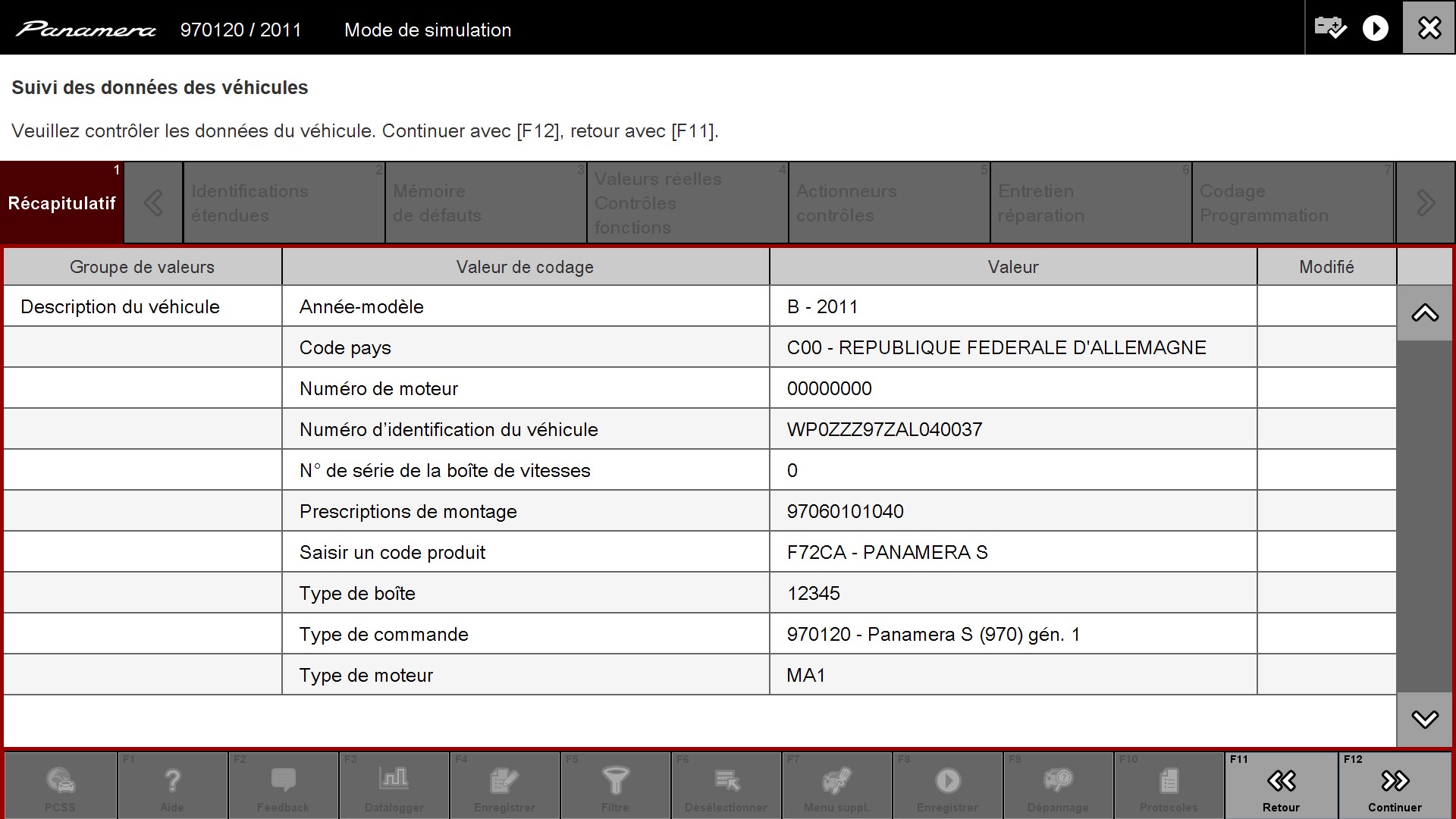This screenshot has height=819, width=1456.
Task: Proceed with Continuer F12 button
Action: (x=1395, y=785)
